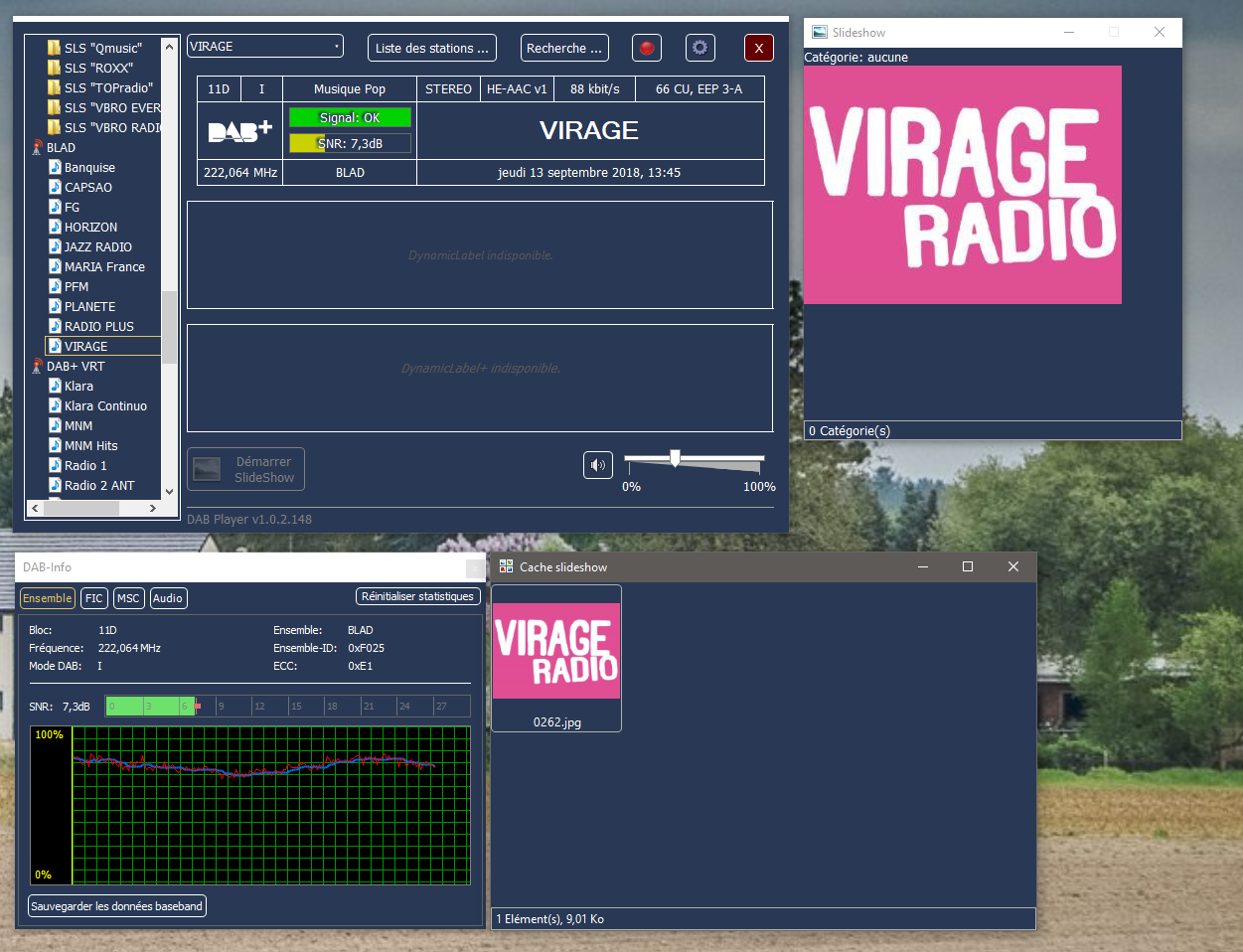This screenshot has width=1243, height=952.
Task: Click Sauvegarder les données baseband
Action: coord(117,906)
